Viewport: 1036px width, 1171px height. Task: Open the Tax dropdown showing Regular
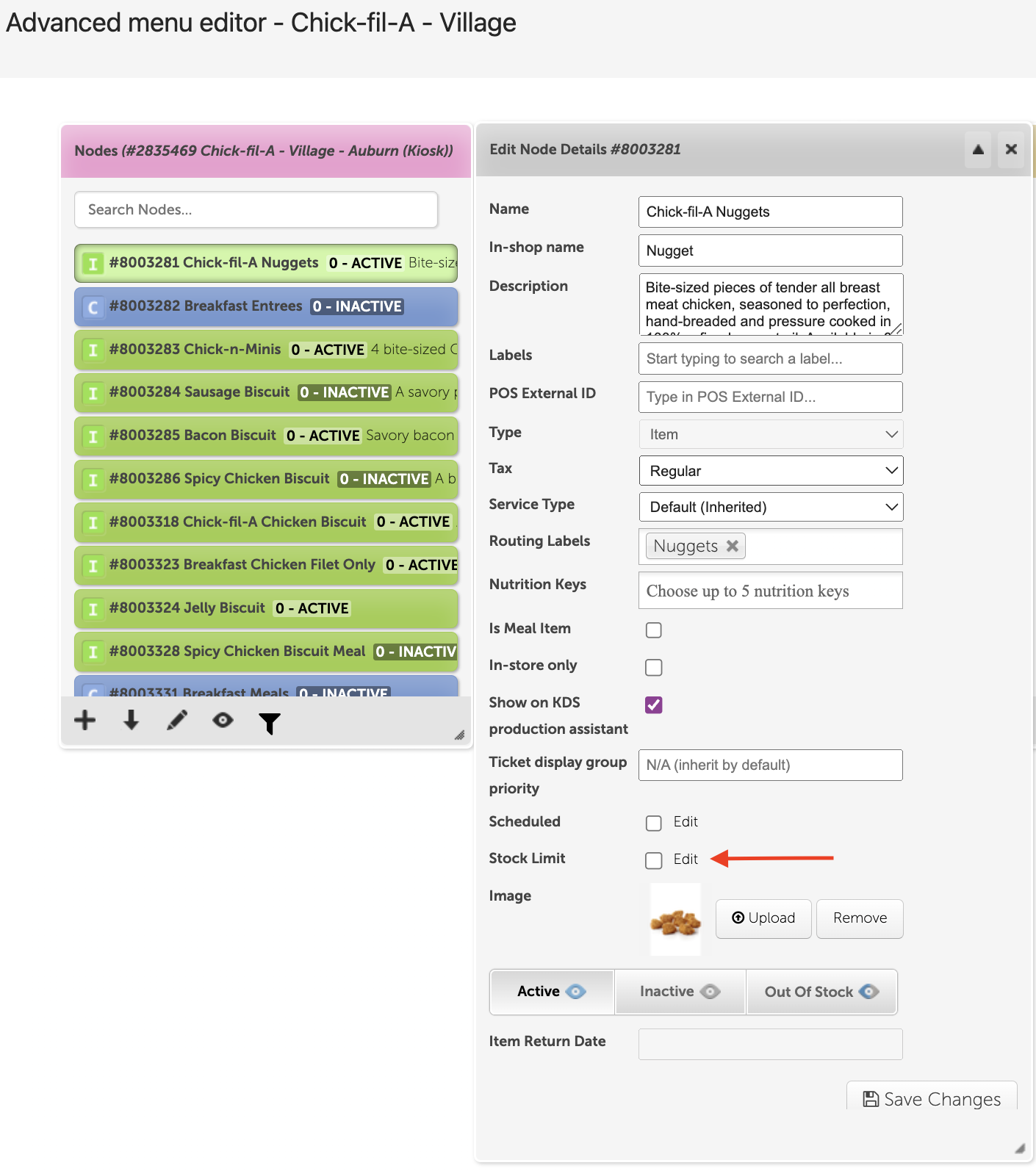771,471
